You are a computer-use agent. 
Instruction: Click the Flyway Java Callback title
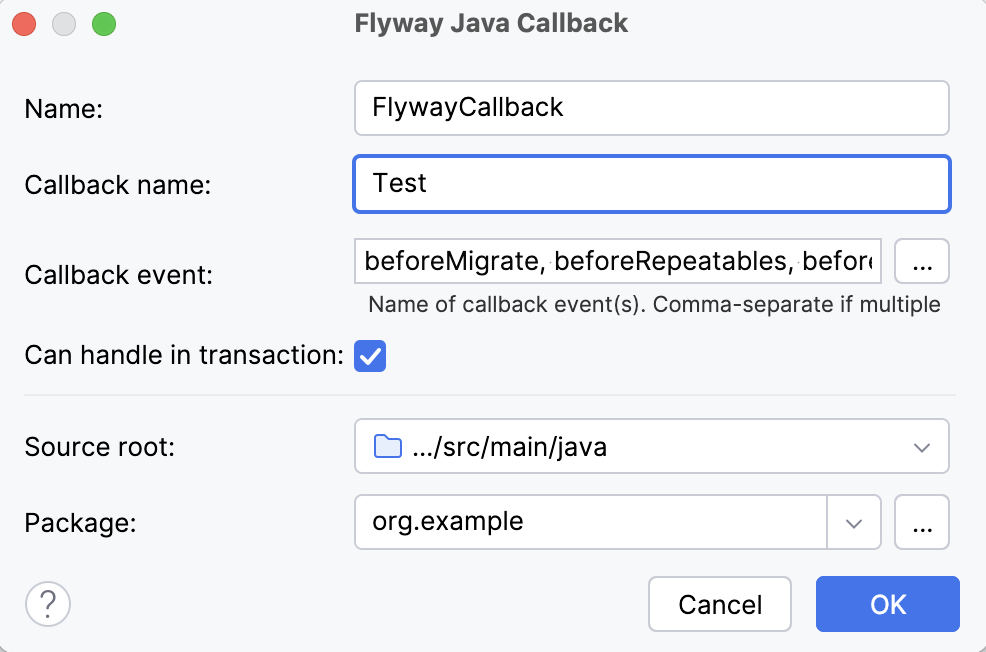491,23
